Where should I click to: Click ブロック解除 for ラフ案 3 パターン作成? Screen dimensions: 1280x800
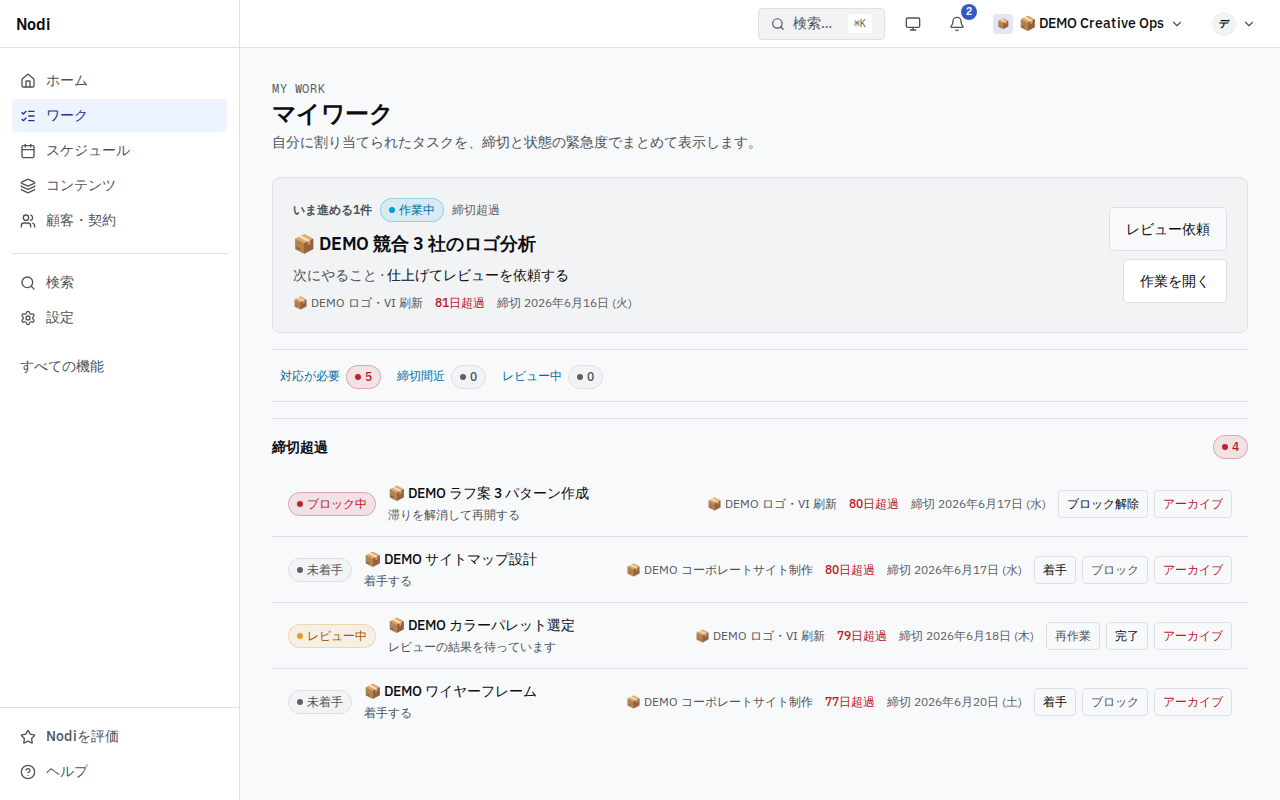tap(1103, 504)
